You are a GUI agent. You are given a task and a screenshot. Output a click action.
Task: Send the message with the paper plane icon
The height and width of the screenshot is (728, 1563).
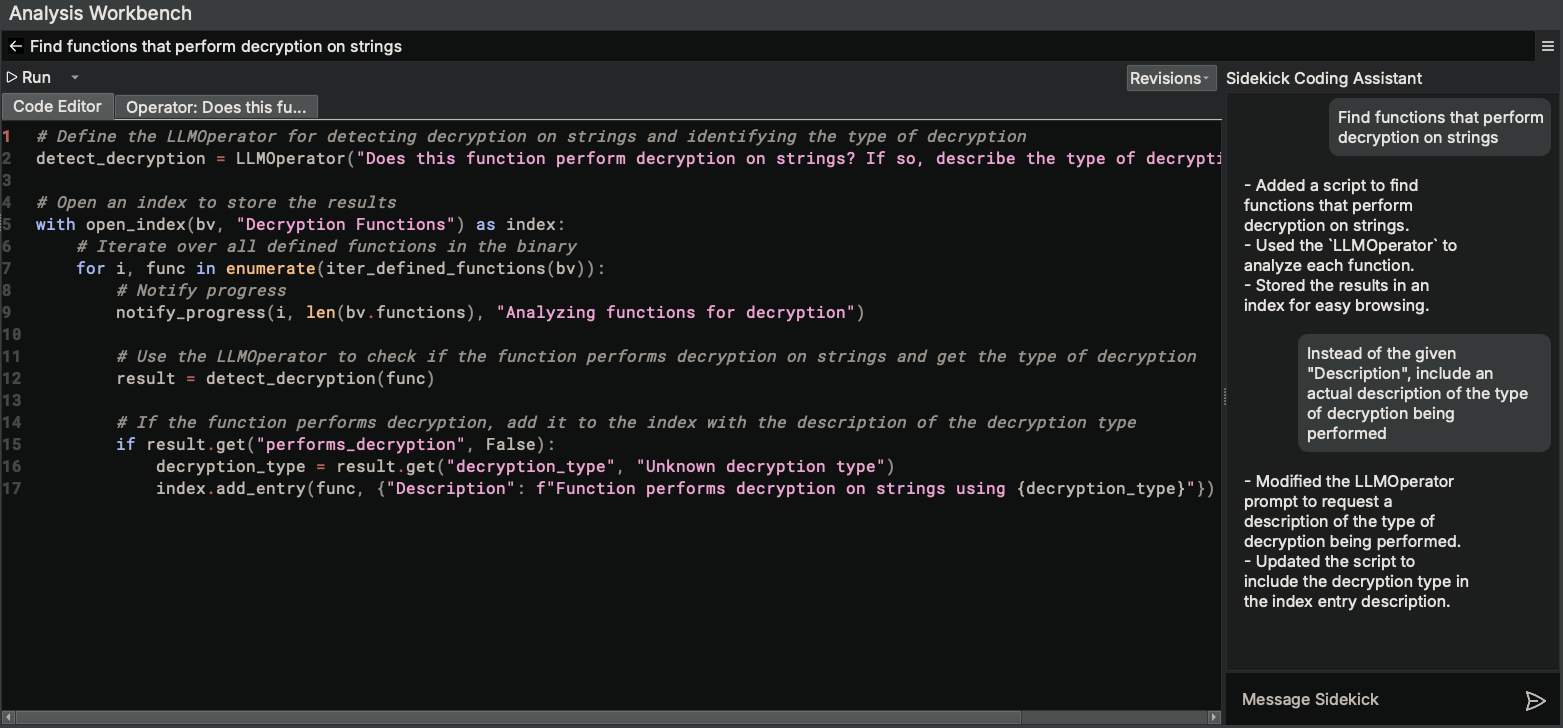(1534, 700)
